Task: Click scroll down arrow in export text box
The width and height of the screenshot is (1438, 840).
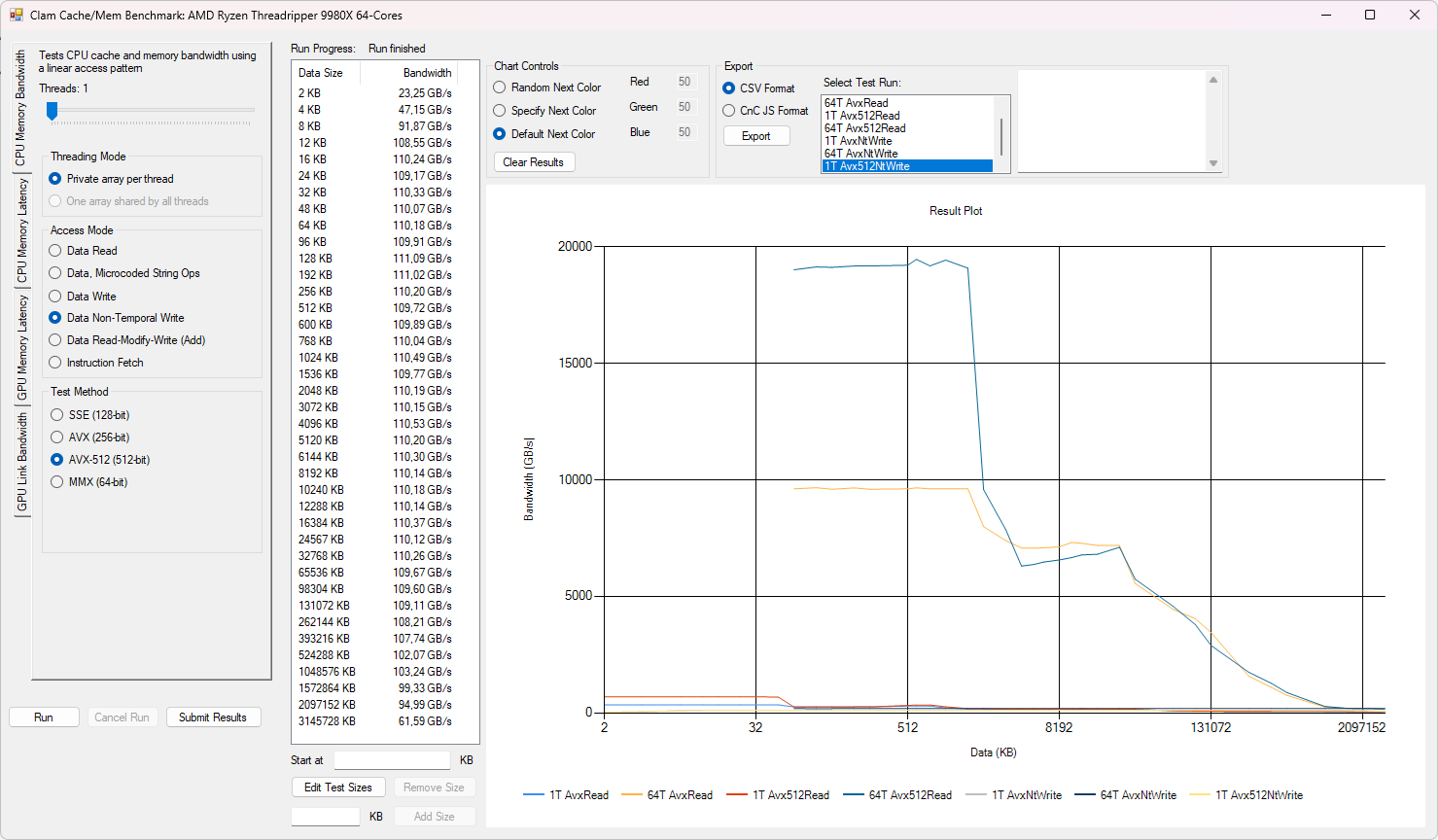Action: click(x=1213, y=163)
